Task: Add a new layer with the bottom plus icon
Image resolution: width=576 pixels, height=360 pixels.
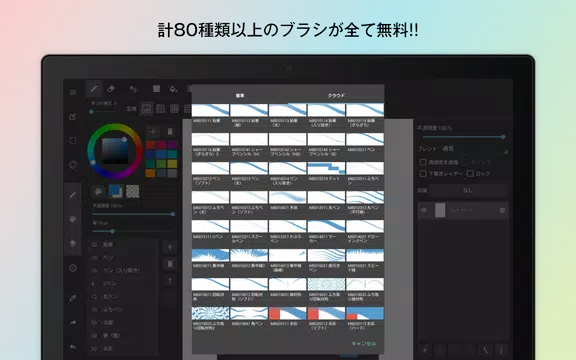Action: coord(425,350)
